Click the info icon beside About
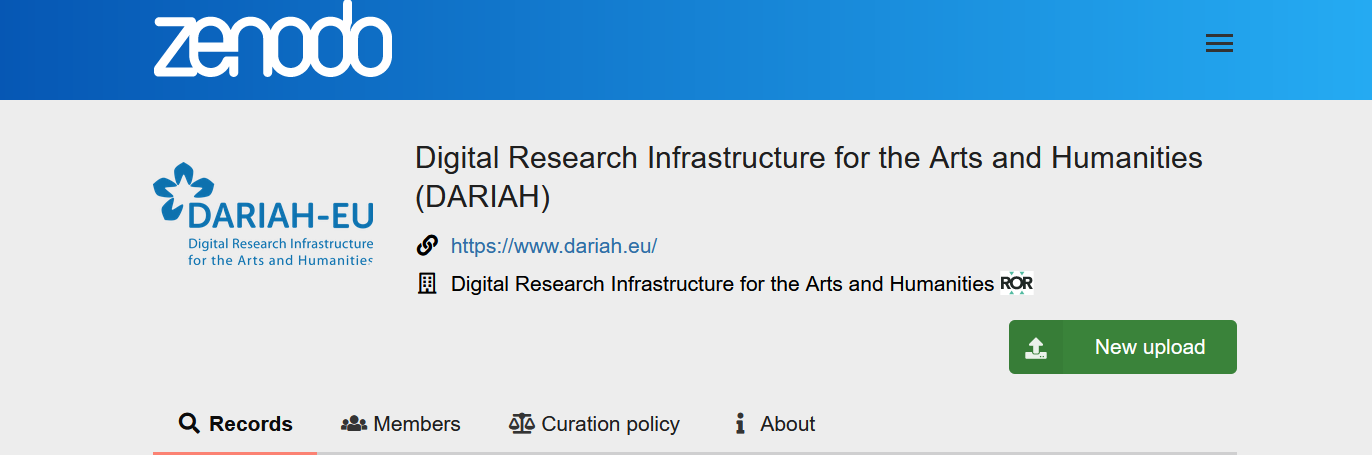This screenshot has width=1372, height=466. [x=740, y=424]
